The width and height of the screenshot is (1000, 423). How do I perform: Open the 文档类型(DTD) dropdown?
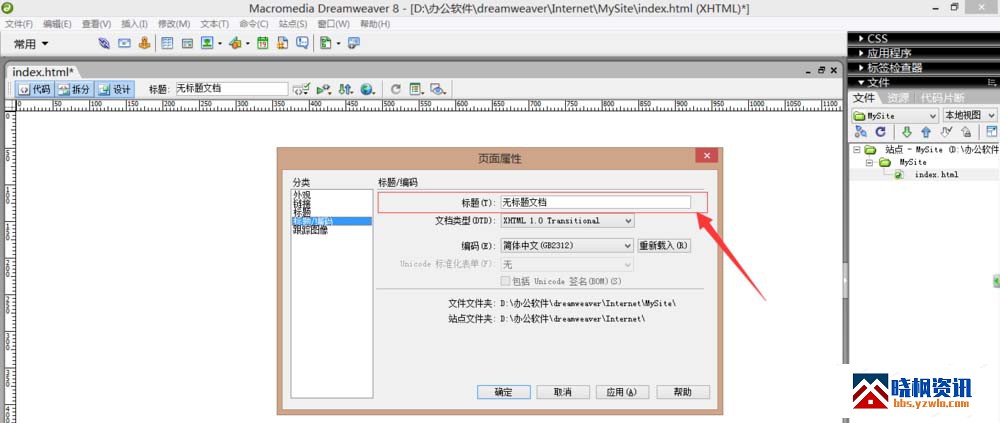point(567,221)
